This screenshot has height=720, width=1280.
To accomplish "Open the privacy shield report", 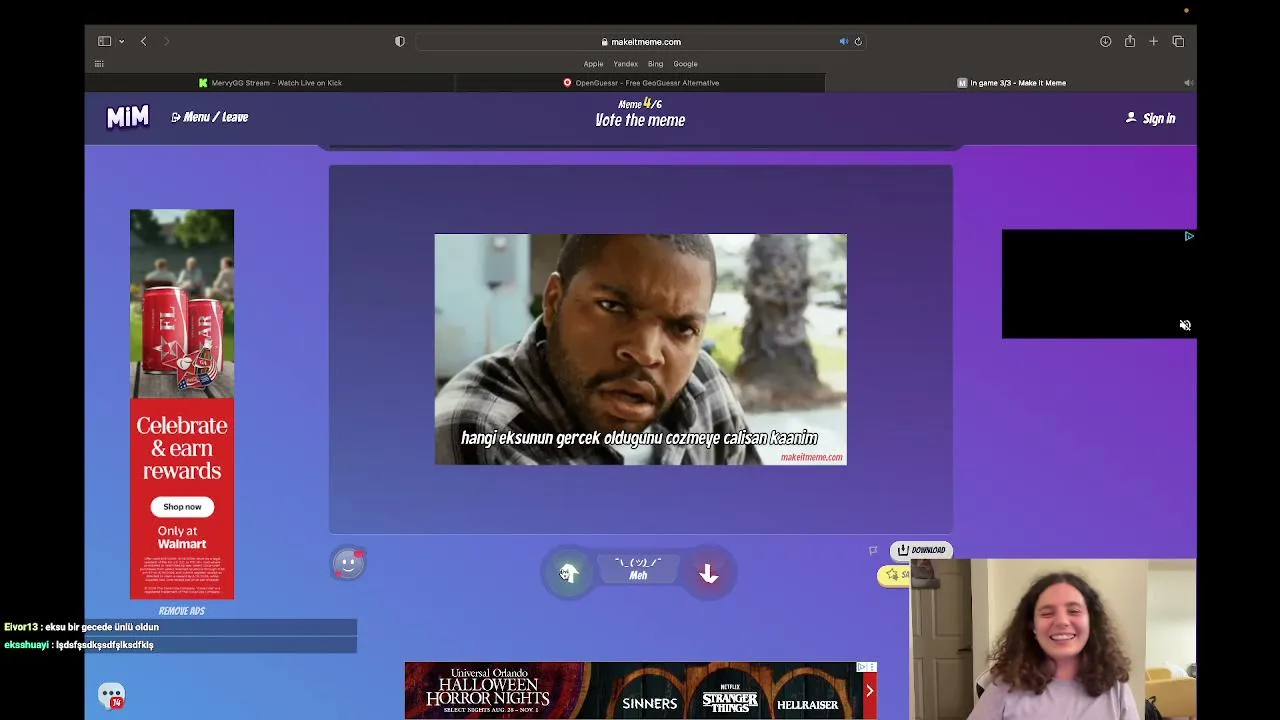I will coord(400,41).
